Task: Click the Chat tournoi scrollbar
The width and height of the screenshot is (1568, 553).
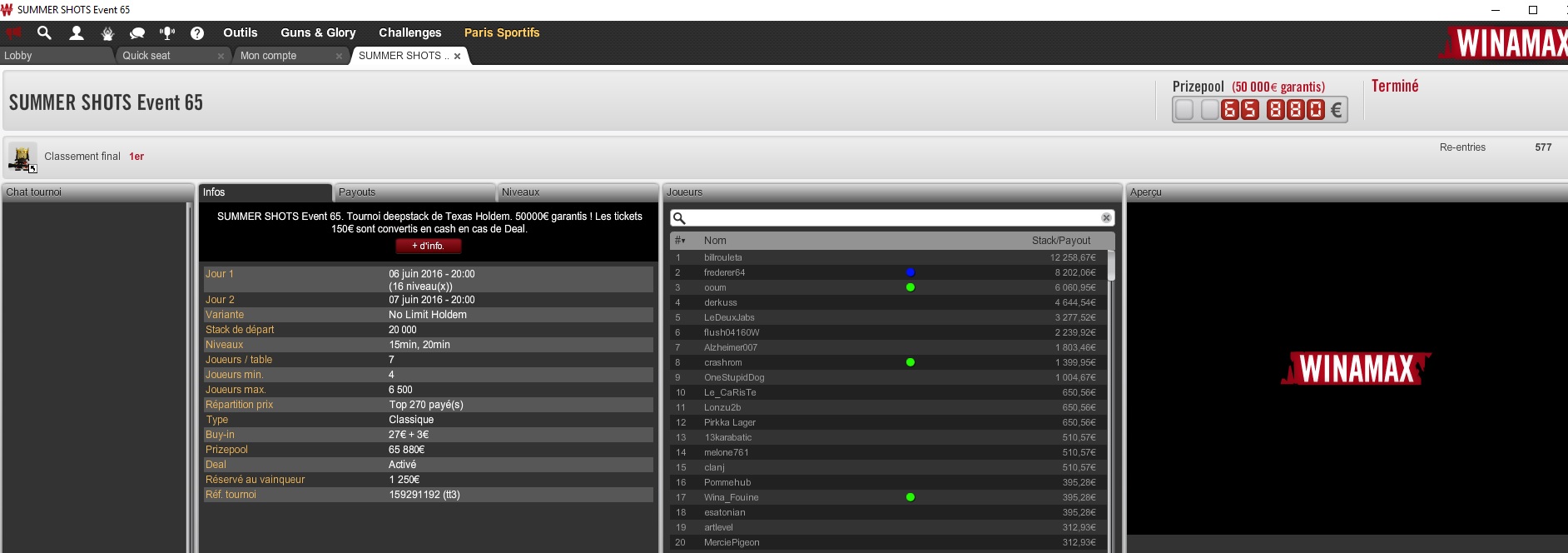Action: 190,377
